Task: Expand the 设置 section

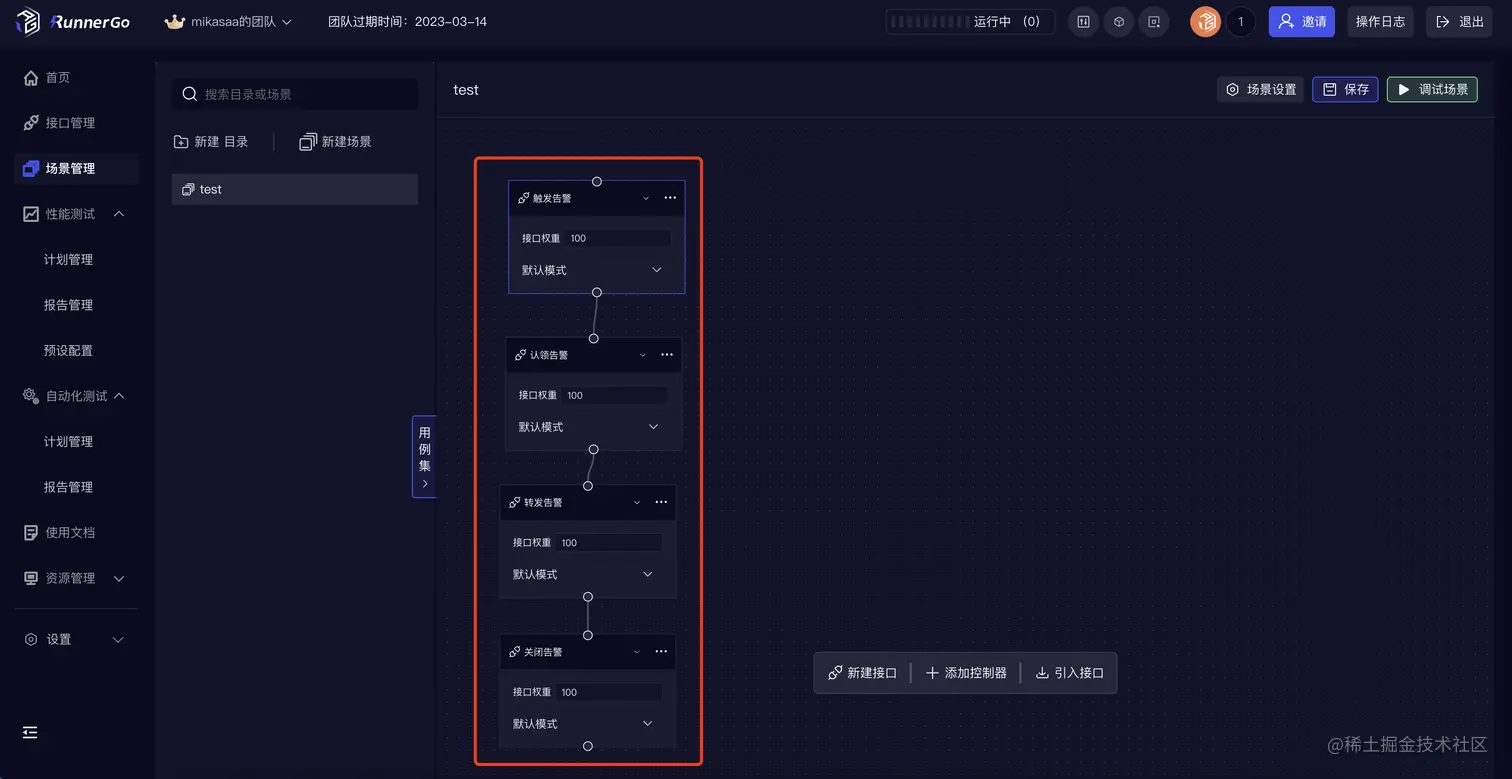Action: (x=118, y=639)
